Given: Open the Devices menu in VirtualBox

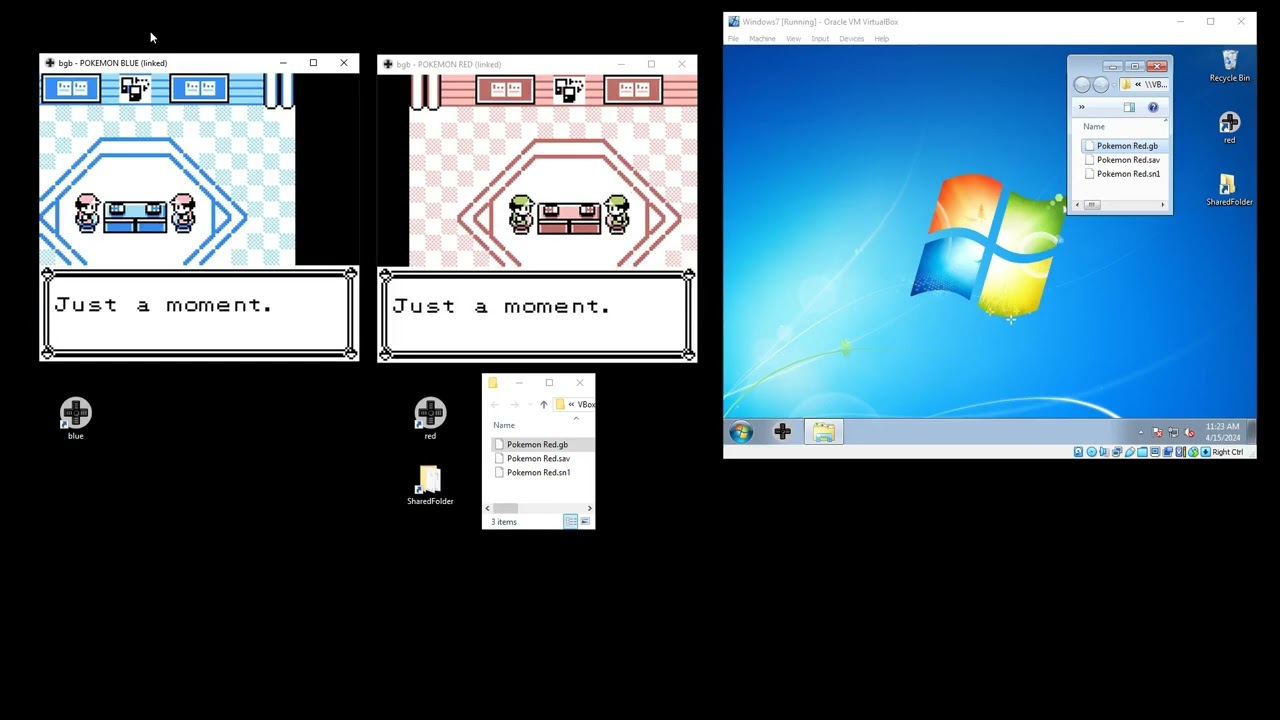Looking at the screenshot, I should pos(851,38).
